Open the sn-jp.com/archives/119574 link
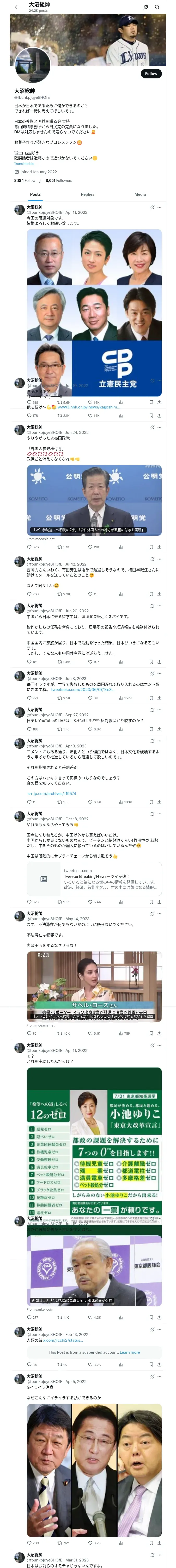The width and height of the screenshot is (176, 1568). pos(52,793)
